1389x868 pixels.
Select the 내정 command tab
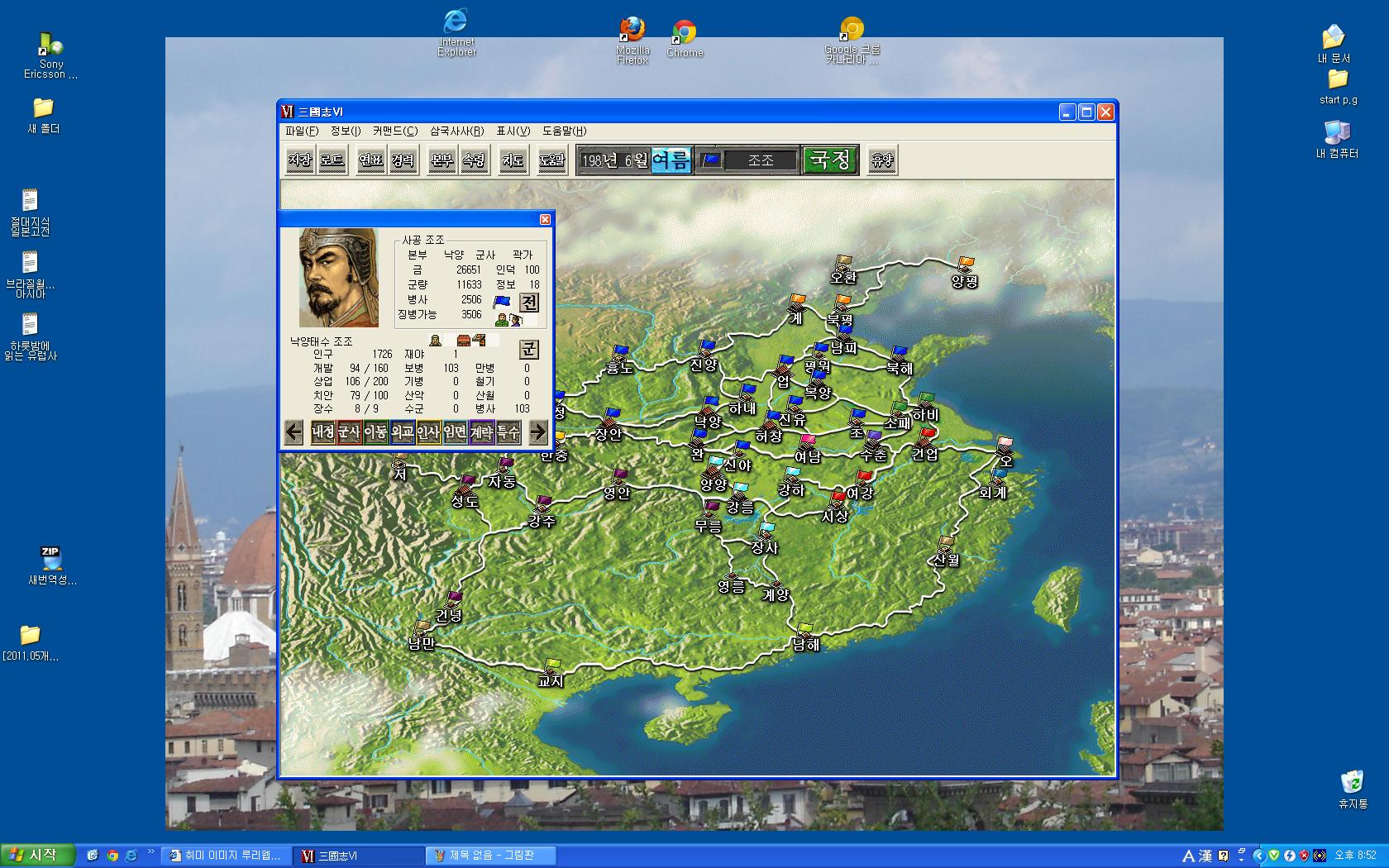pos(322,432)
